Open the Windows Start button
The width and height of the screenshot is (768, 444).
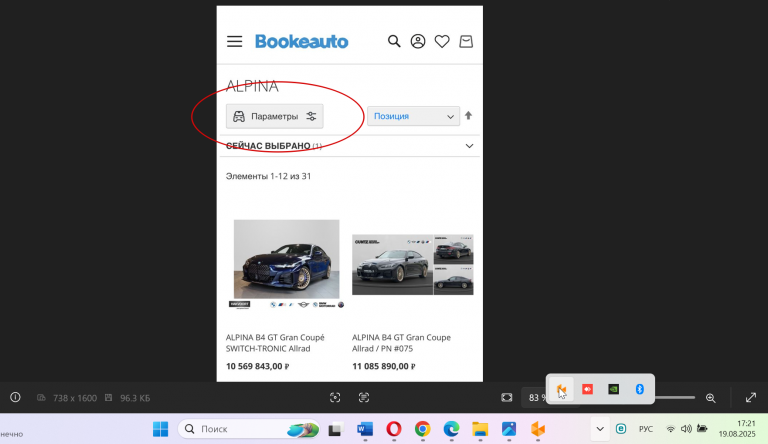coord(160,429)
